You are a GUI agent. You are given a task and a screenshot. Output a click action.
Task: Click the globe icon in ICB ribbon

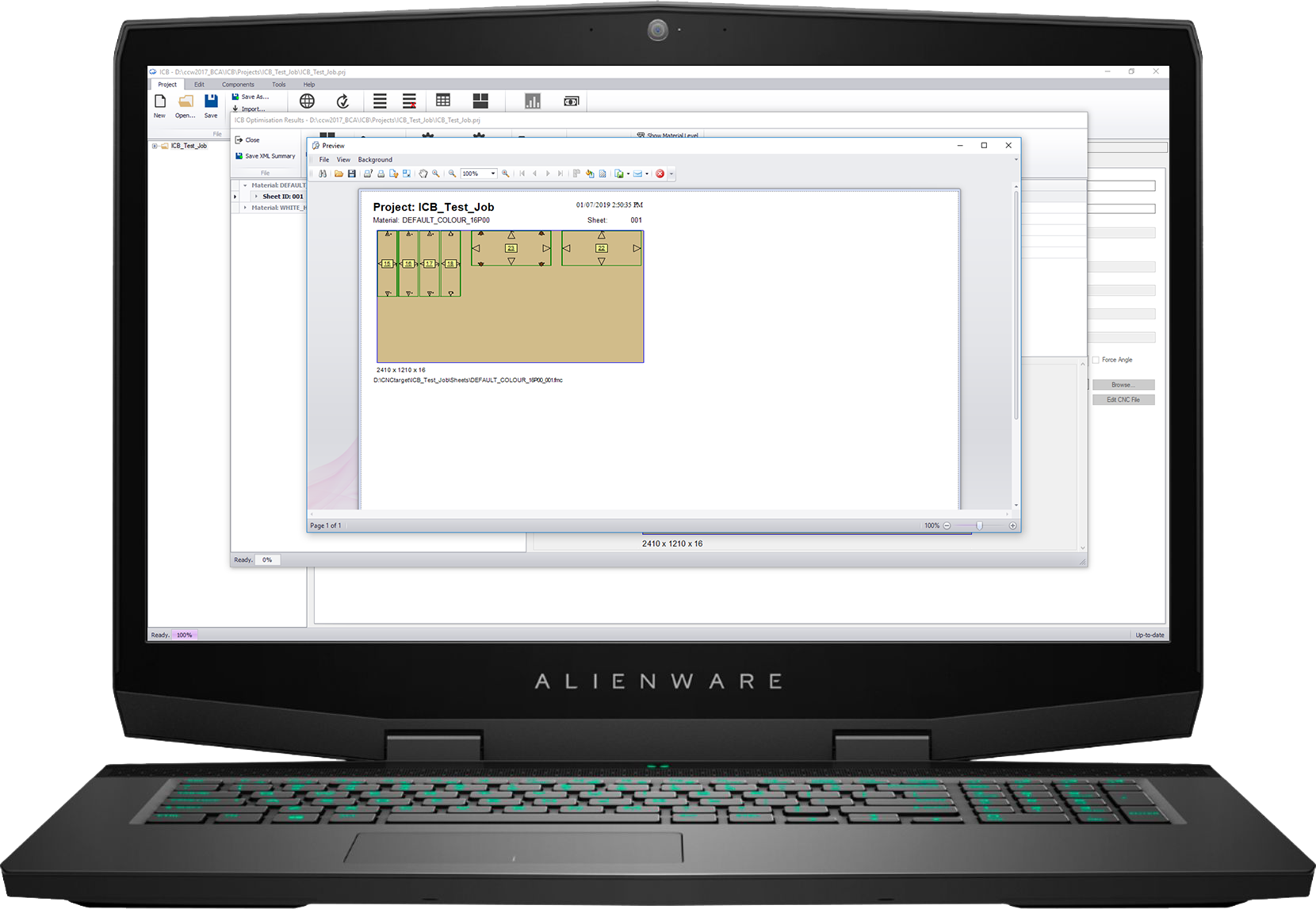pos(307,101)
